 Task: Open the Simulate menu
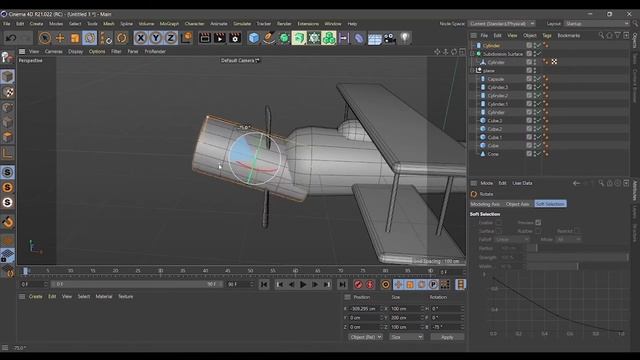242,24
